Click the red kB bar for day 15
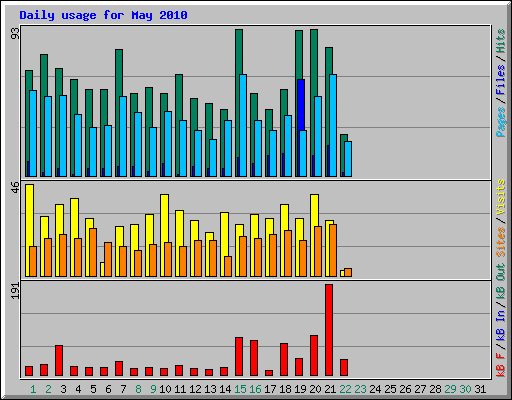The width and height of the screenshot is (512, 400). click(239, 357)
